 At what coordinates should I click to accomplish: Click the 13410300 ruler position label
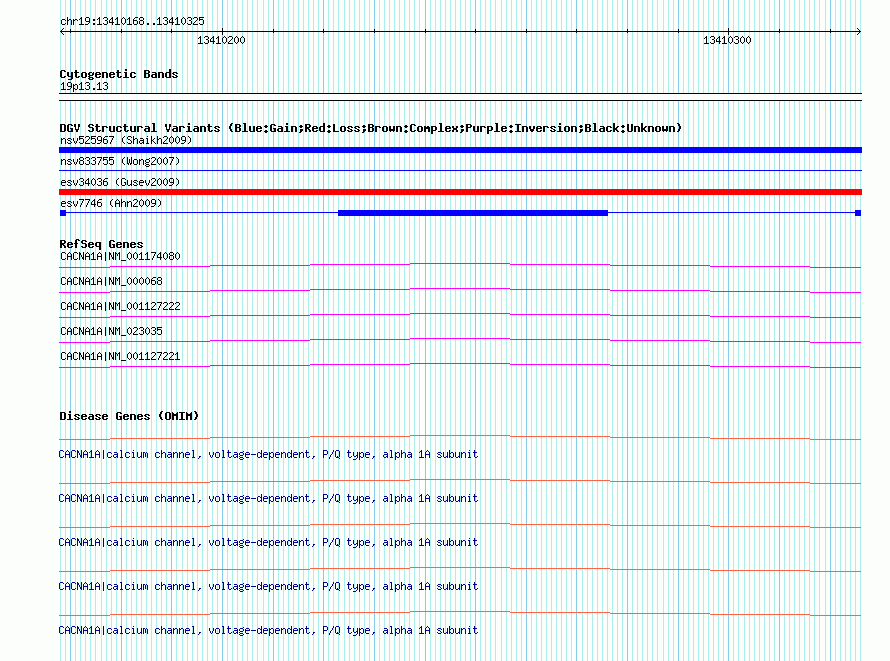pos(727,40)
